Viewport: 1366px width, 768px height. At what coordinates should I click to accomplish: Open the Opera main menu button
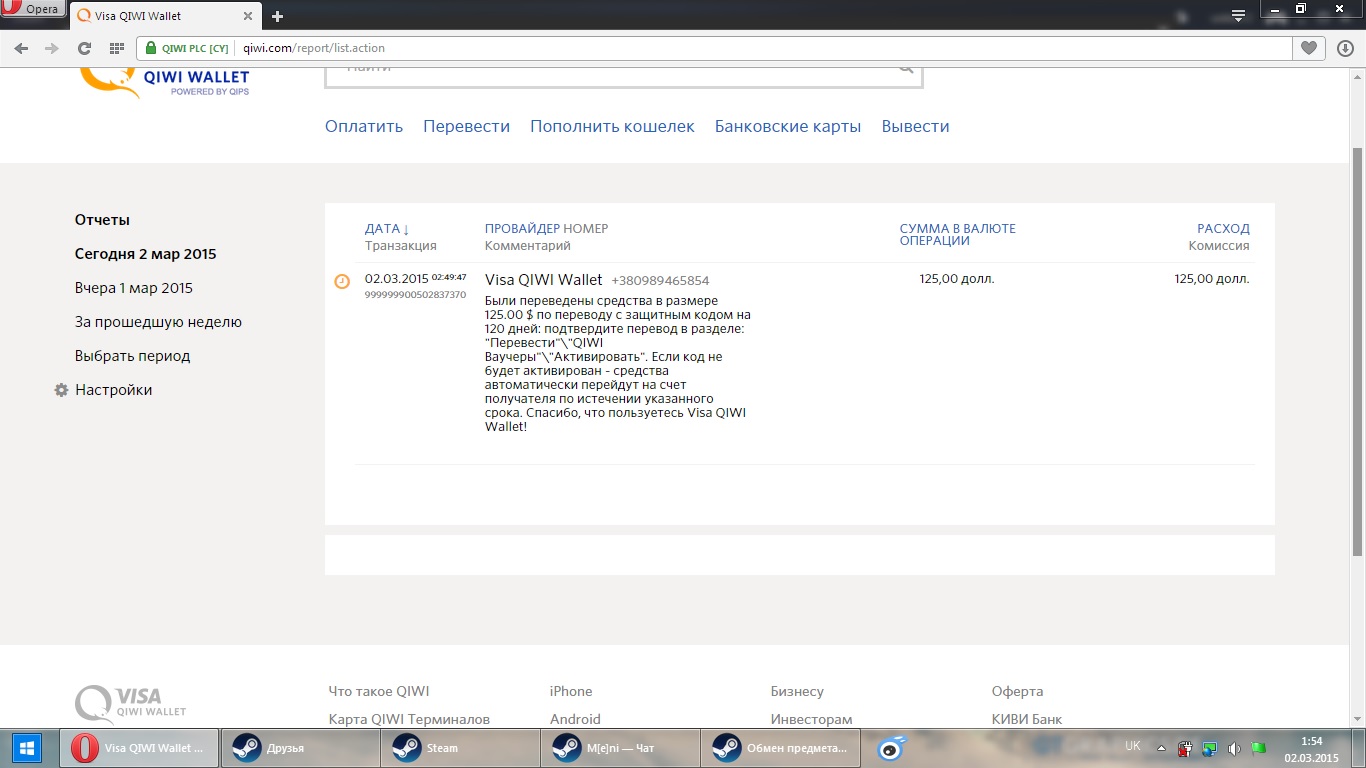point(34,9)
